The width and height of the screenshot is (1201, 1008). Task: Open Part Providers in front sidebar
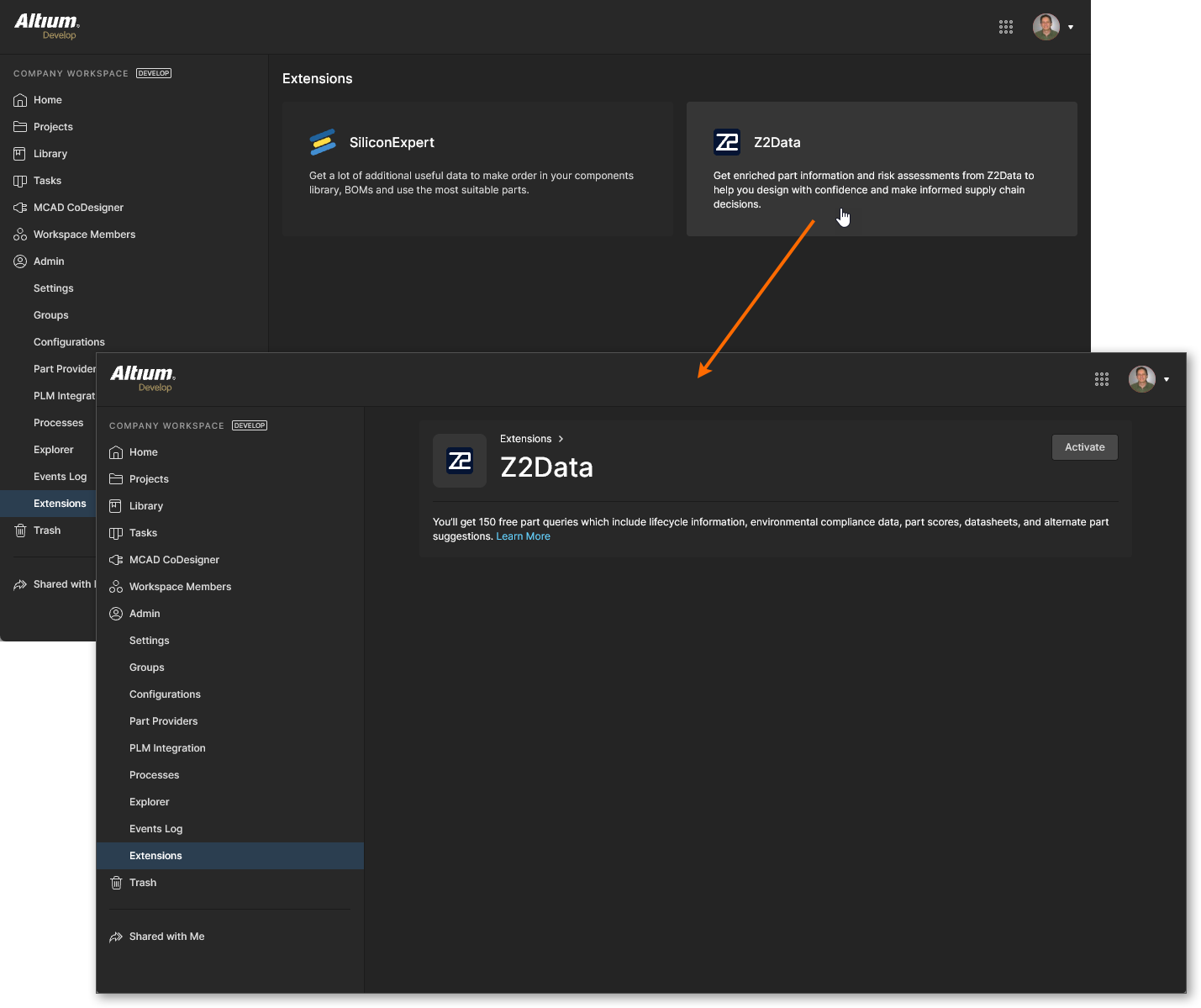(163, 721)
